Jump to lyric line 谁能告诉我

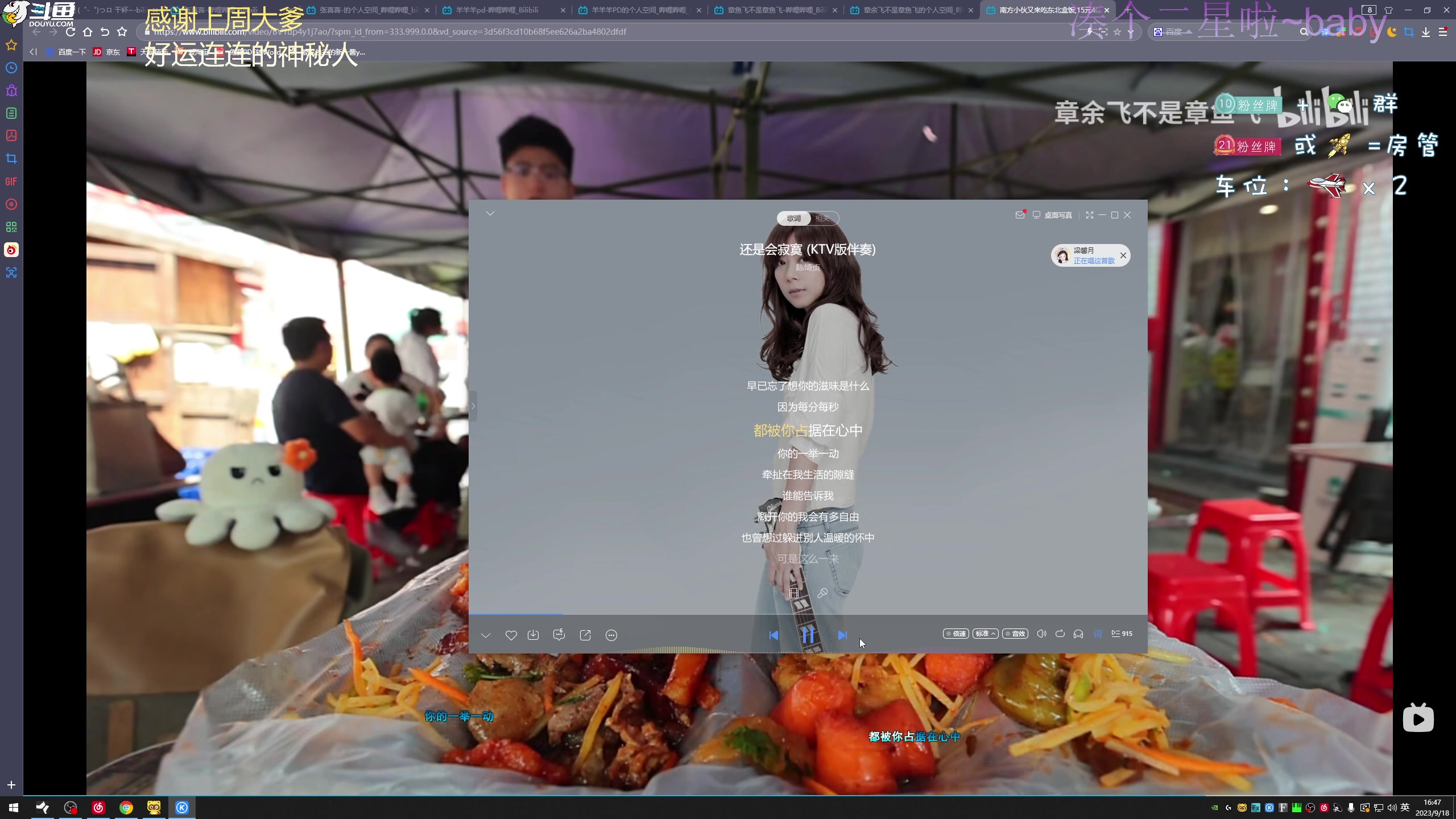coord(808,496)
